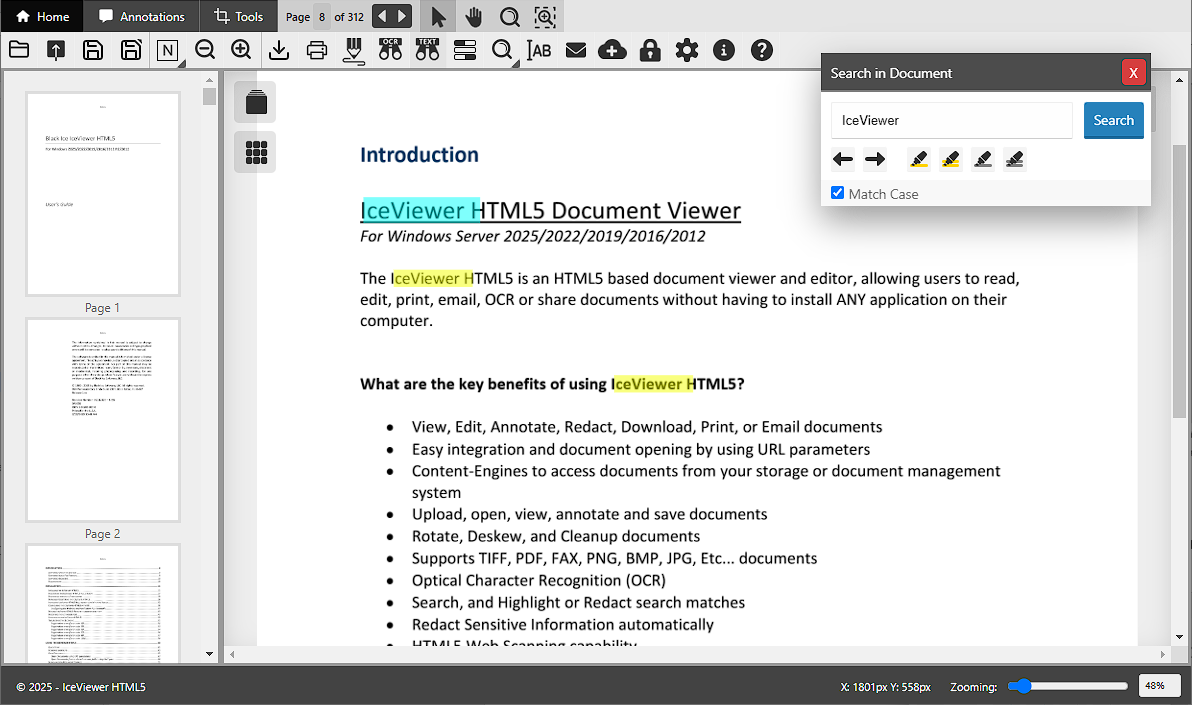This screenshot has width=1192, height=705.
Task: Select the text selection 'AB' tool
Action: click(x=539, y=50)
